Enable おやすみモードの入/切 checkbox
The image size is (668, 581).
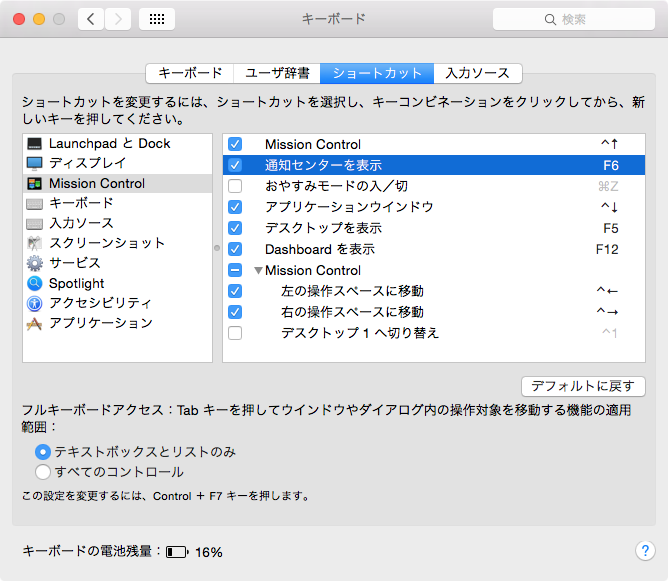[235, 186]
